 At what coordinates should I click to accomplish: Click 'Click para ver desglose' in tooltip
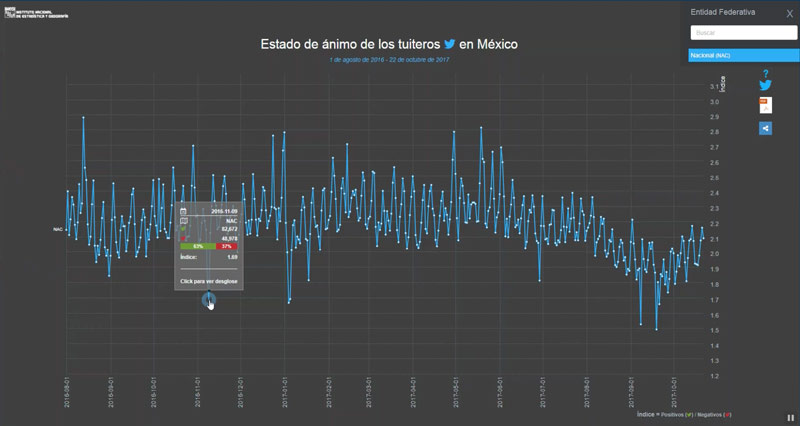pos(209,281)
